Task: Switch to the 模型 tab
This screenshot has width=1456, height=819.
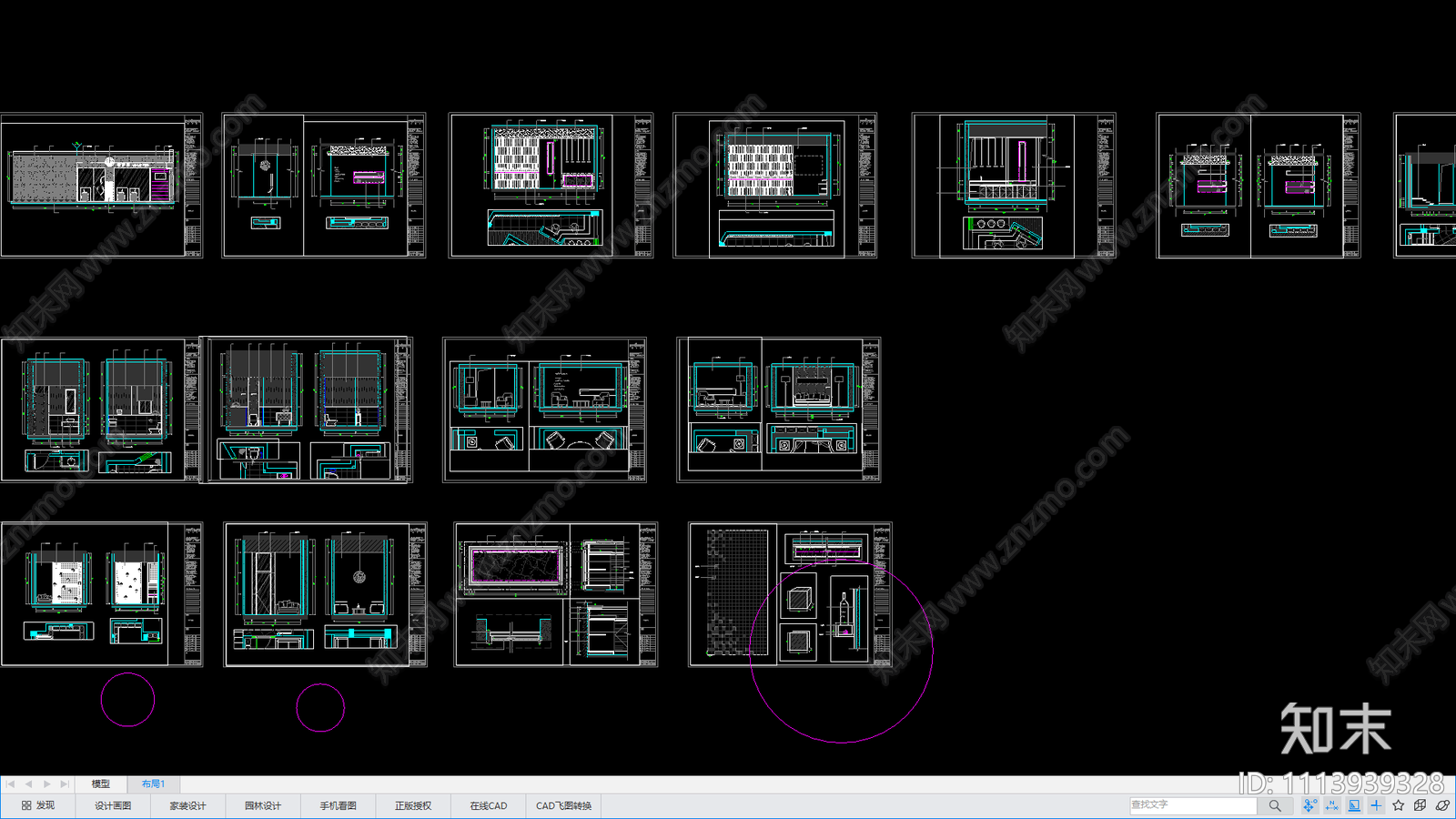Action: (100, 784)
